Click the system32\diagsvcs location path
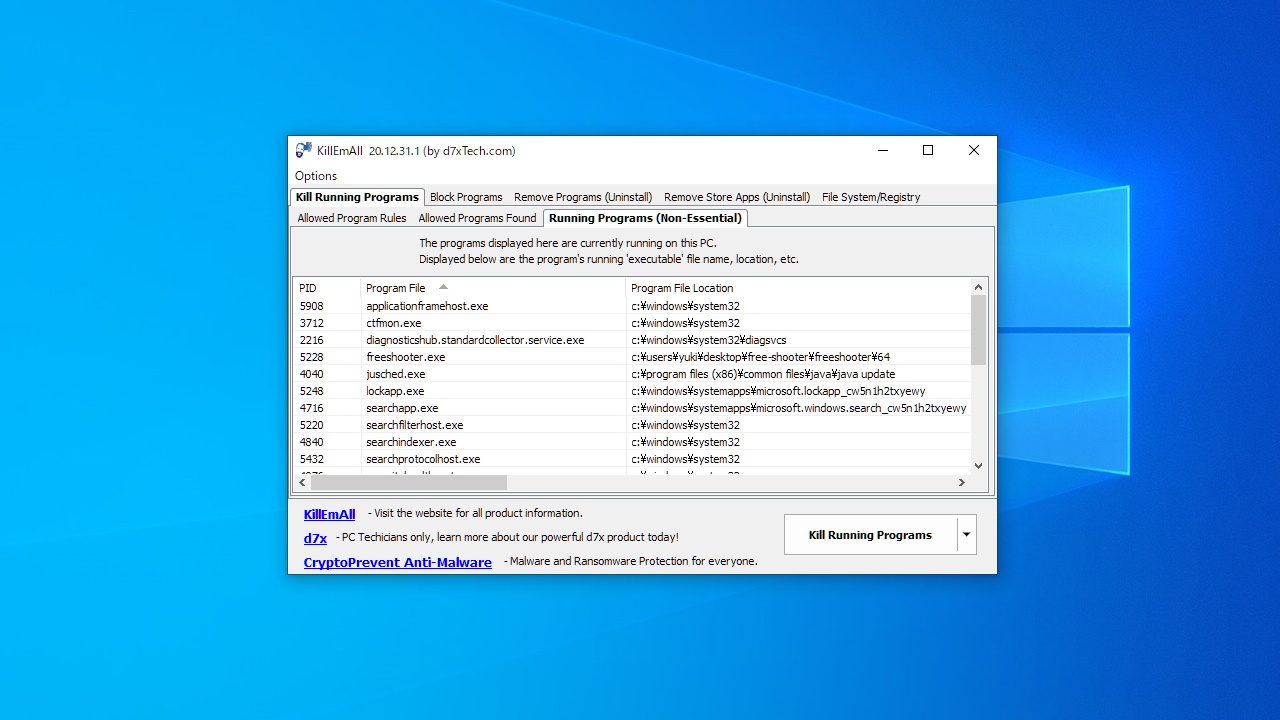This screenshot has width=1280, height=720. tap(708, 340)
